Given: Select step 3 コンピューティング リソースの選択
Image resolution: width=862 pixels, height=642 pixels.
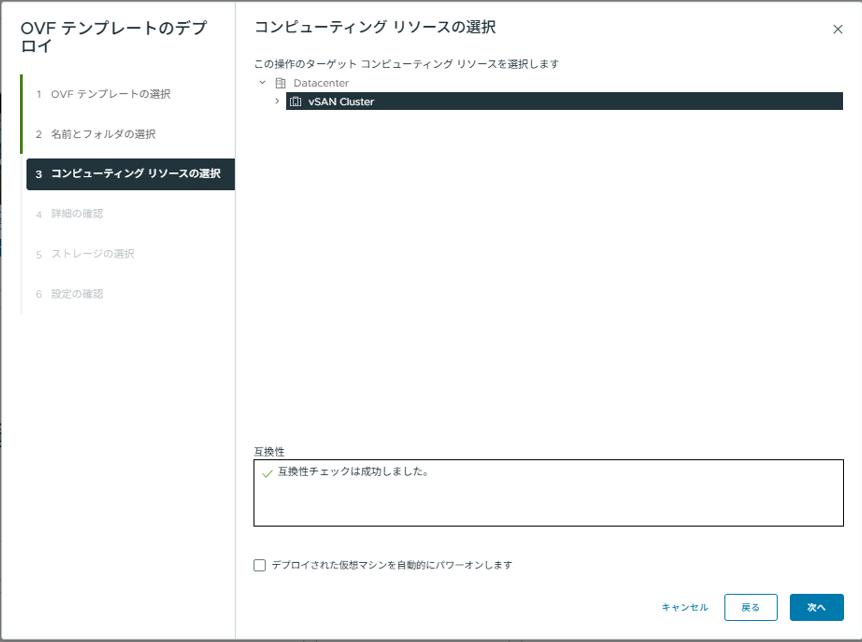Looking at the screenshot, I should [130, 174].
